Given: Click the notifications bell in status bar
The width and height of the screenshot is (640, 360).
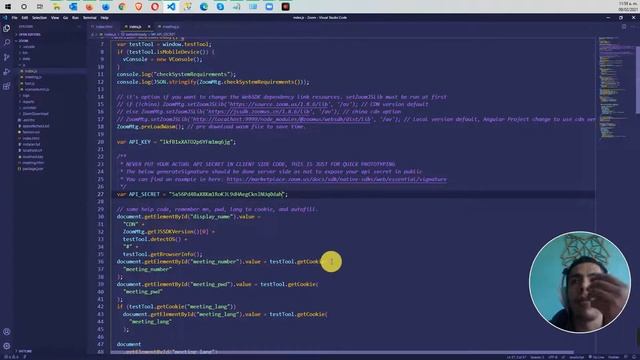Looking at the screenshot, I should pyautogui.click(x=633, y=357).
